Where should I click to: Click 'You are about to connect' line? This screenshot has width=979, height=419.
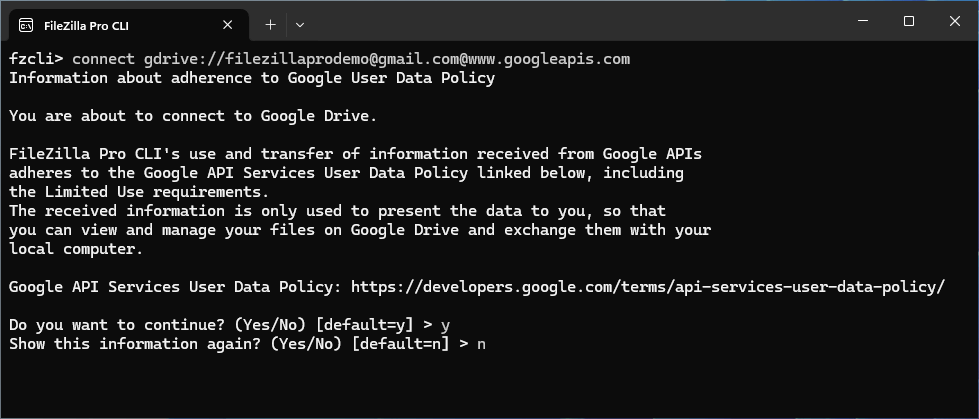click(x=192, y=116)
